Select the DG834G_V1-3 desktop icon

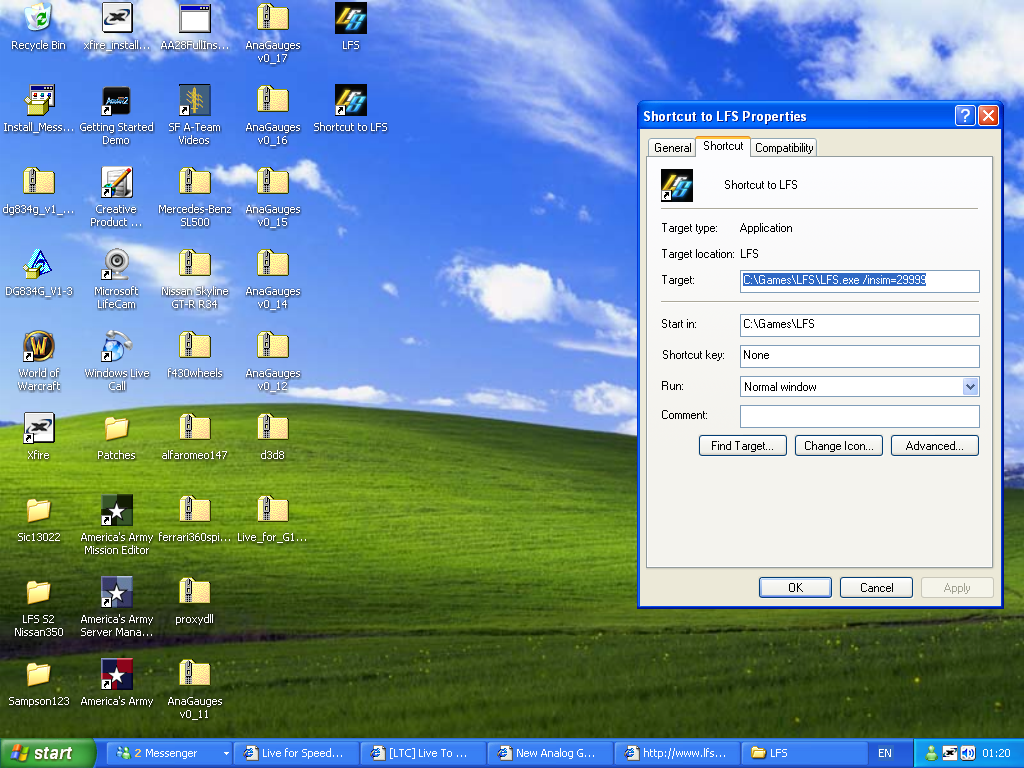[39, 272]
